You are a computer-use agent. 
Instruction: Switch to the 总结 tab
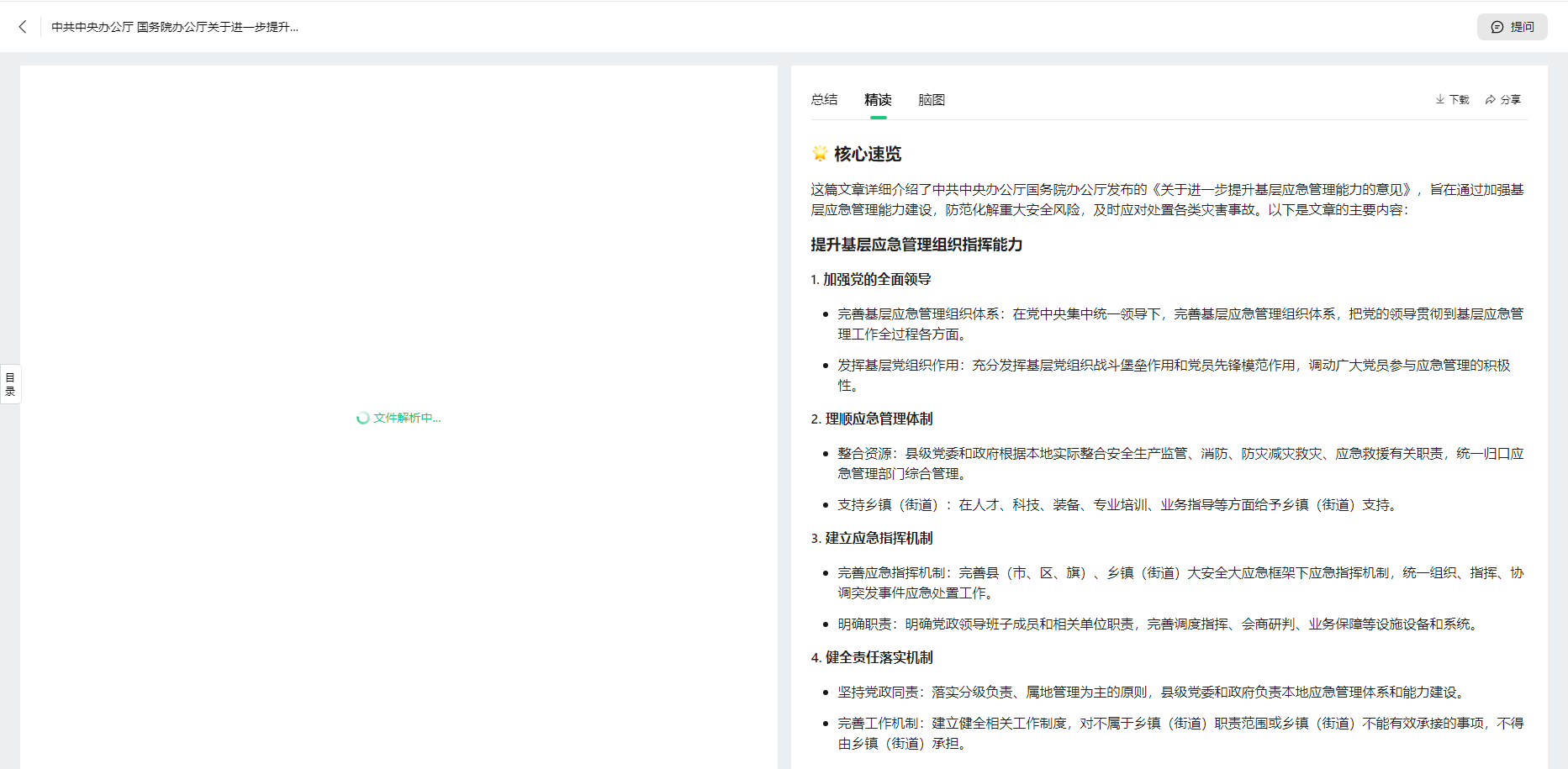tap(824, 100)
